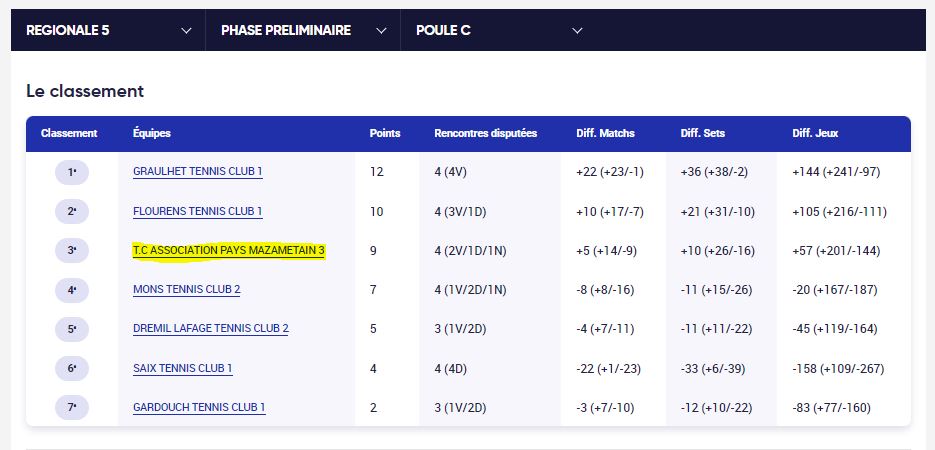Click the +57 (+201/-144) game difference

(x=836, y=251)
